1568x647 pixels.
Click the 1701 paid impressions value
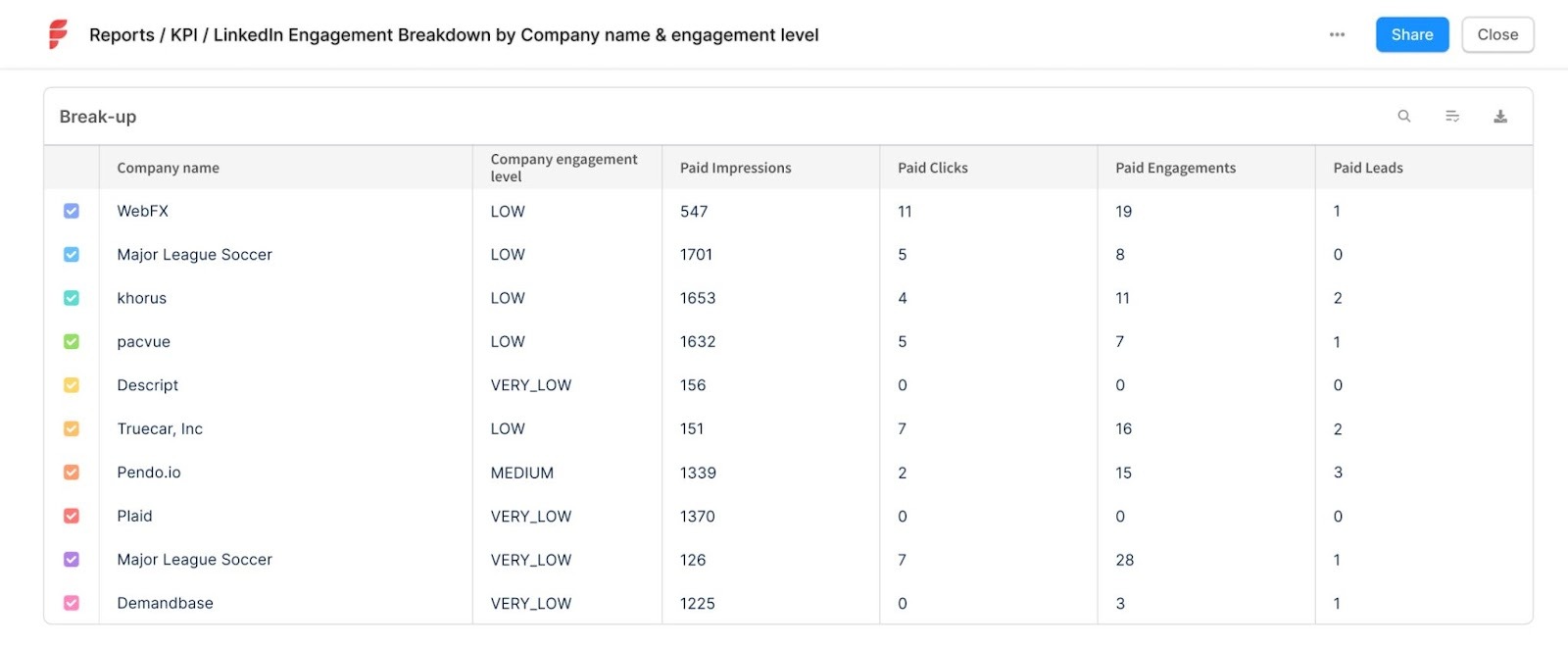click(696, 254)
